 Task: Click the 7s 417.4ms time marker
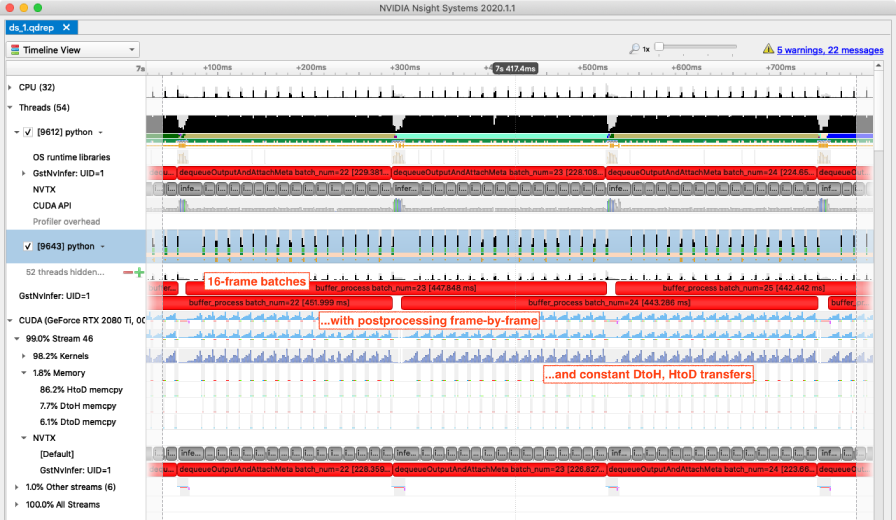[x=515, y=69]
